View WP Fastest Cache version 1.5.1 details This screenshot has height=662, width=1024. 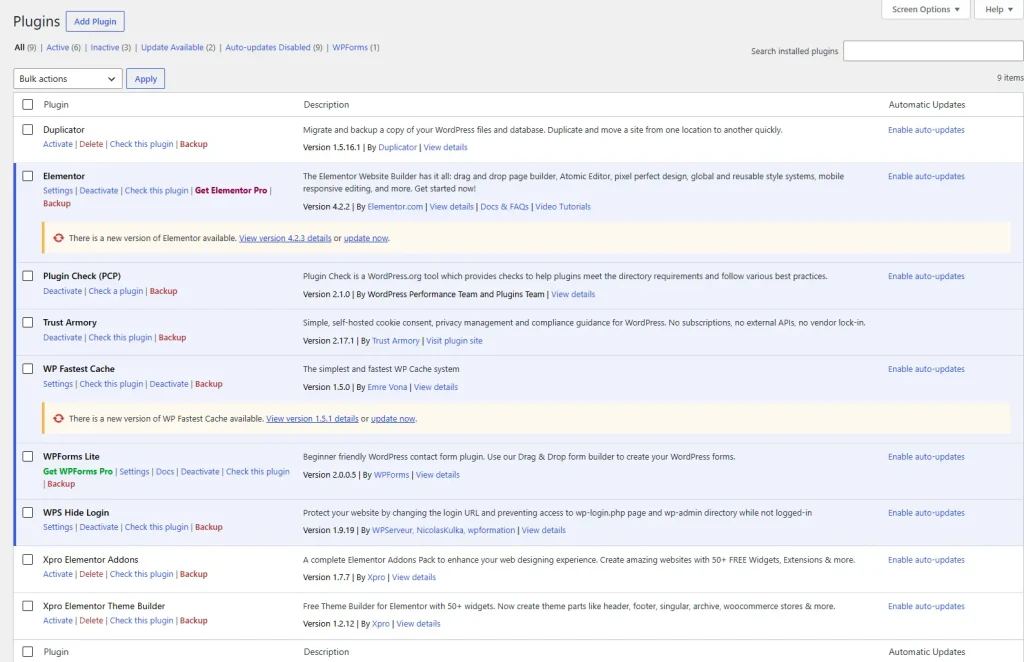[x=312, y=418]
